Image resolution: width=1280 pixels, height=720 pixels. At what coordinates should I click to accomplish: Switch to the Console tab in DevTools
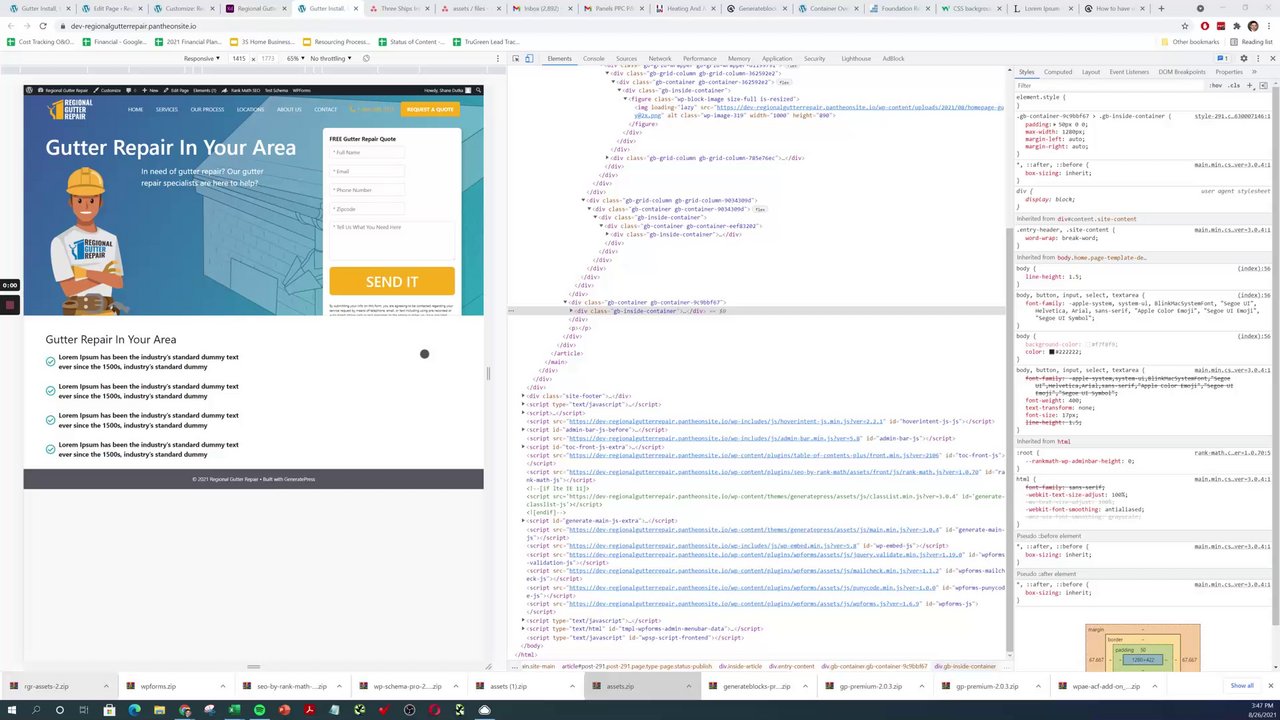click(594, 59)
